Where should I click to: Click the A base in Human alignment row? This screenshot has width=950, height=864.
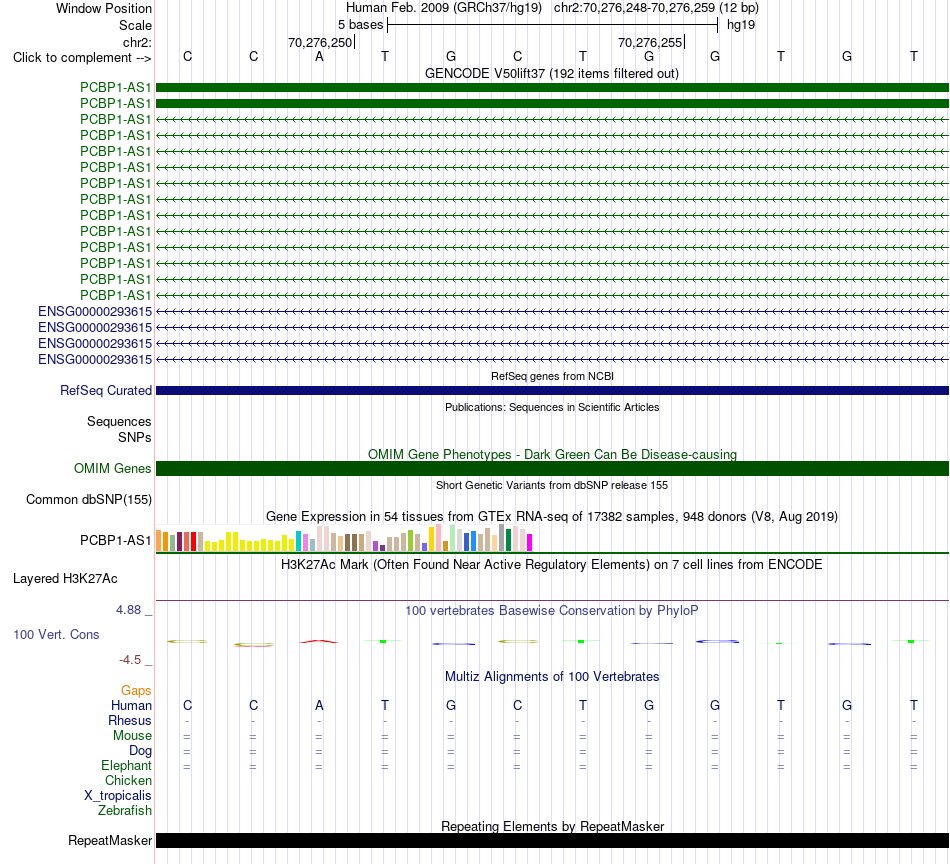(319, 705)
